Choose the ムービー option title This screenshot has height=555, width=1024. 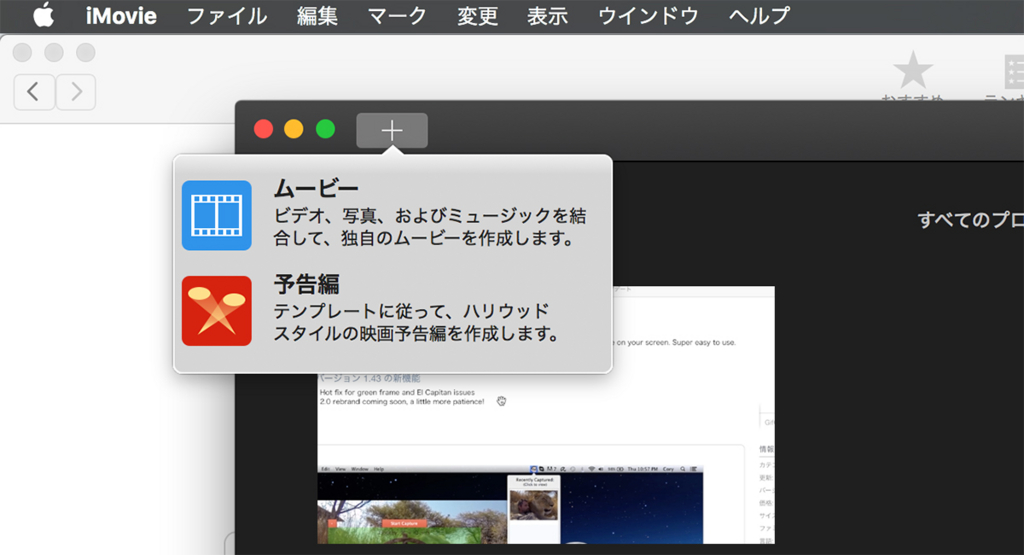[316, 189]
